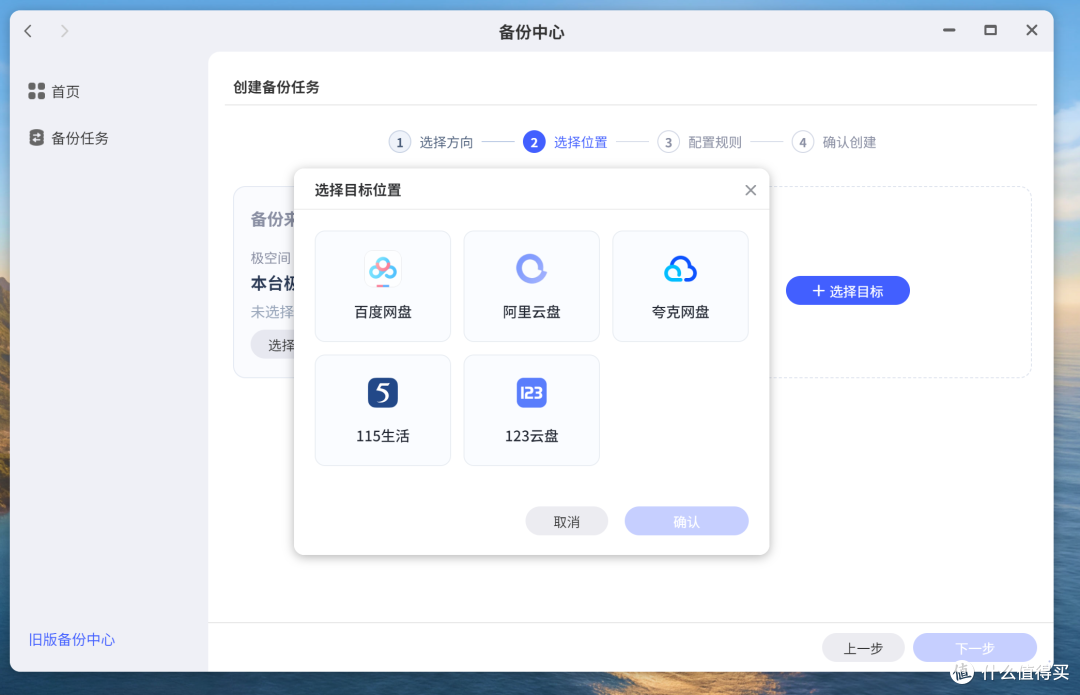1080x695 pixels.
Task: Click the 取消 button
Action: tap(566, 521)
